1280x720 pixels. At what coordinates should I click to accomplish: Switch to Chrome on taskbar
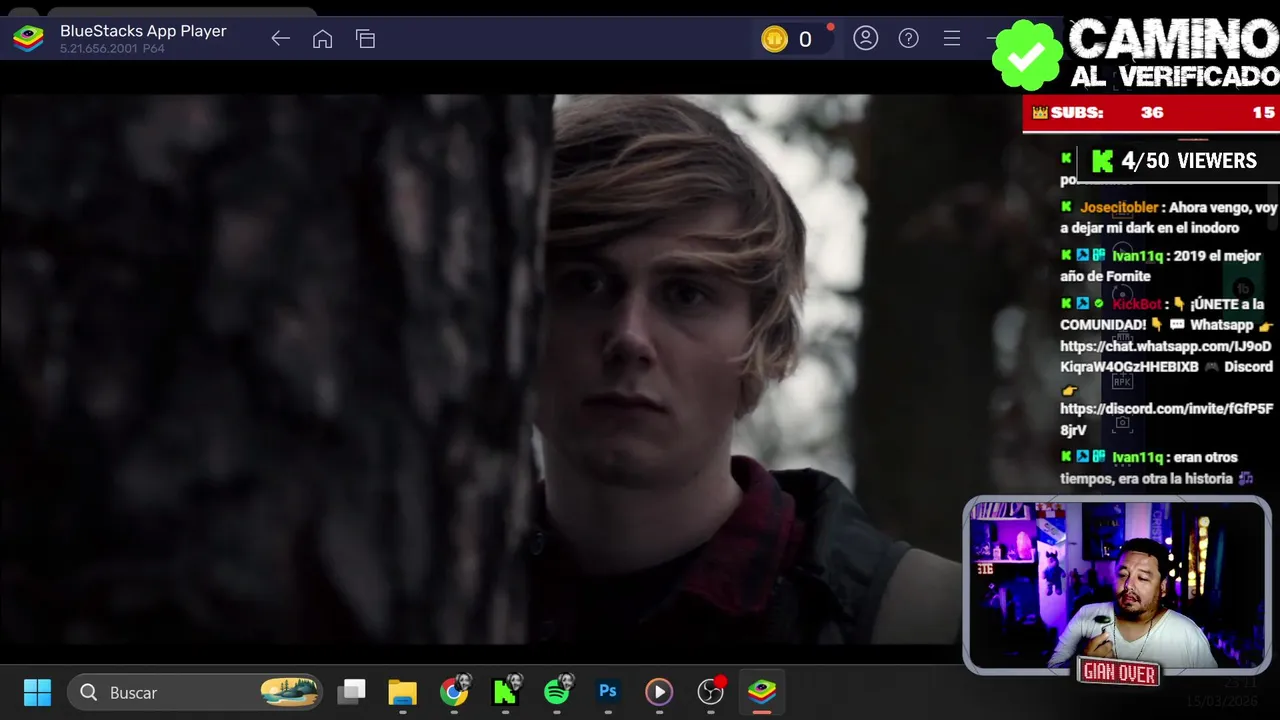(x=454, y=691)
